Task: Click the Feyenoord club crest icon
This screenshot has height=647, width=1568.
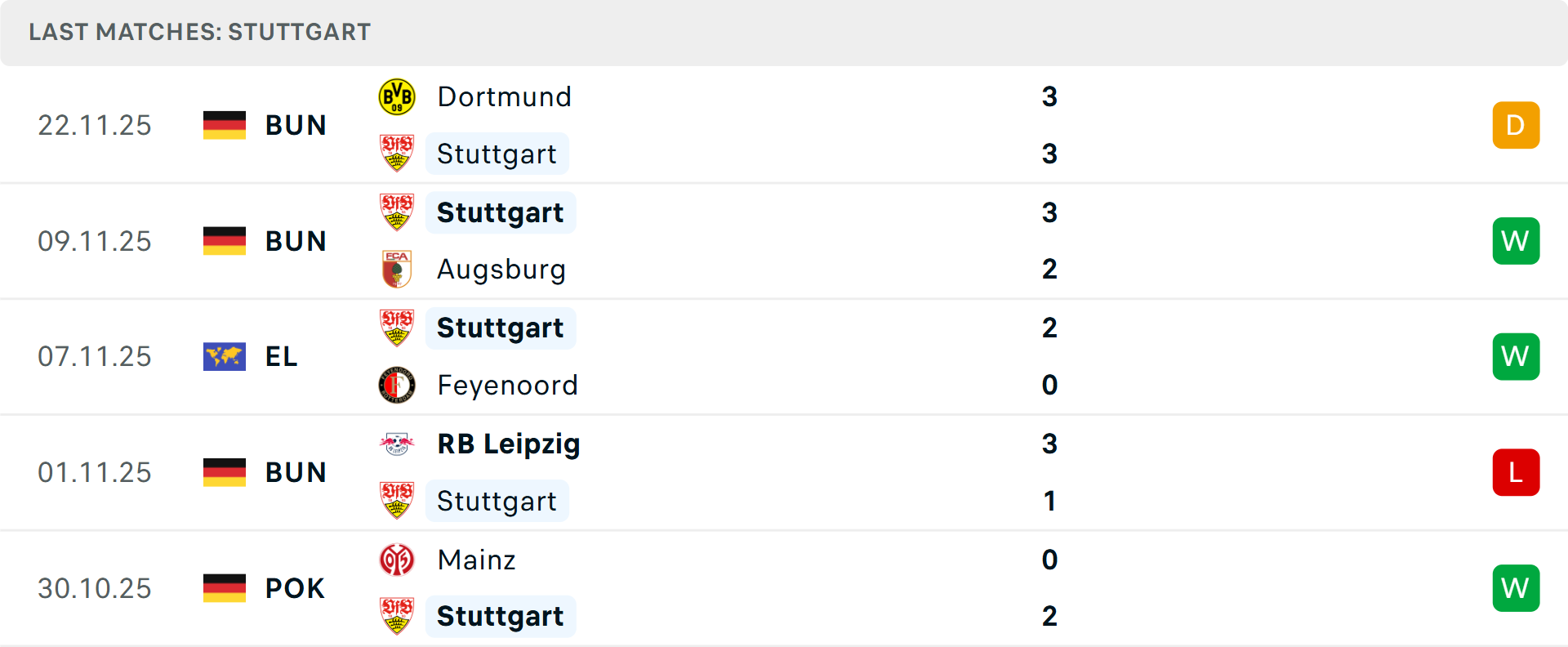Action: coord(397,385)
